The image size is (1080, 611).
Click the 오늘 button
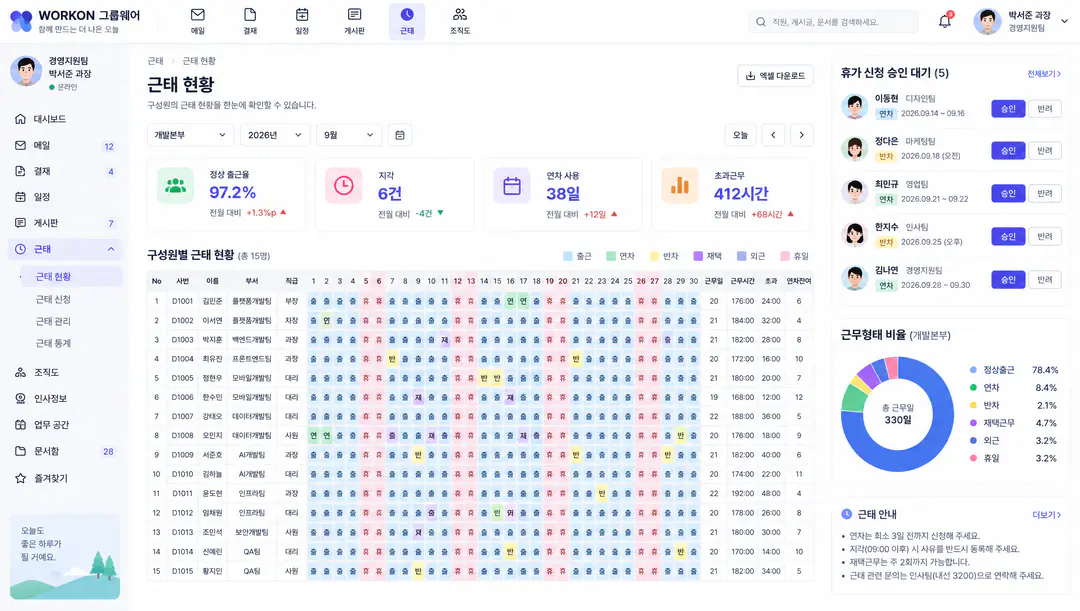click(740, 135)
